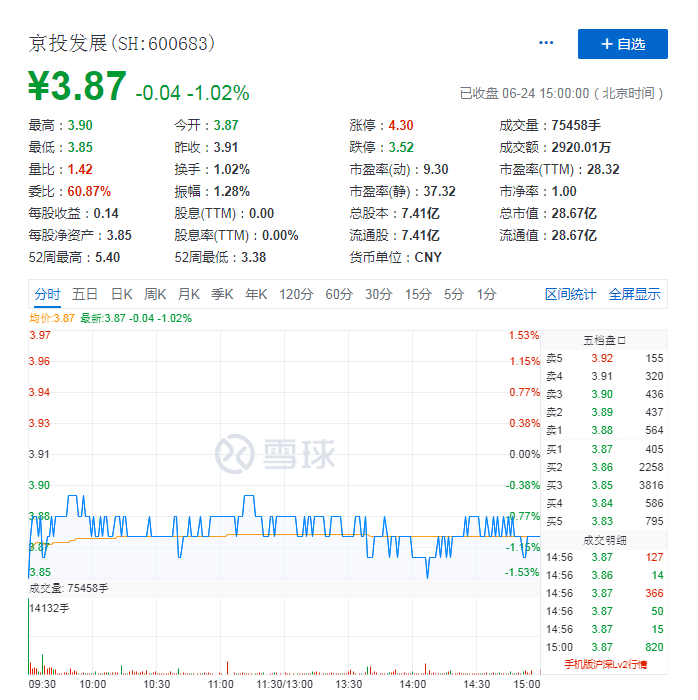Click the 14:00 time axis label

click(412, 684)
